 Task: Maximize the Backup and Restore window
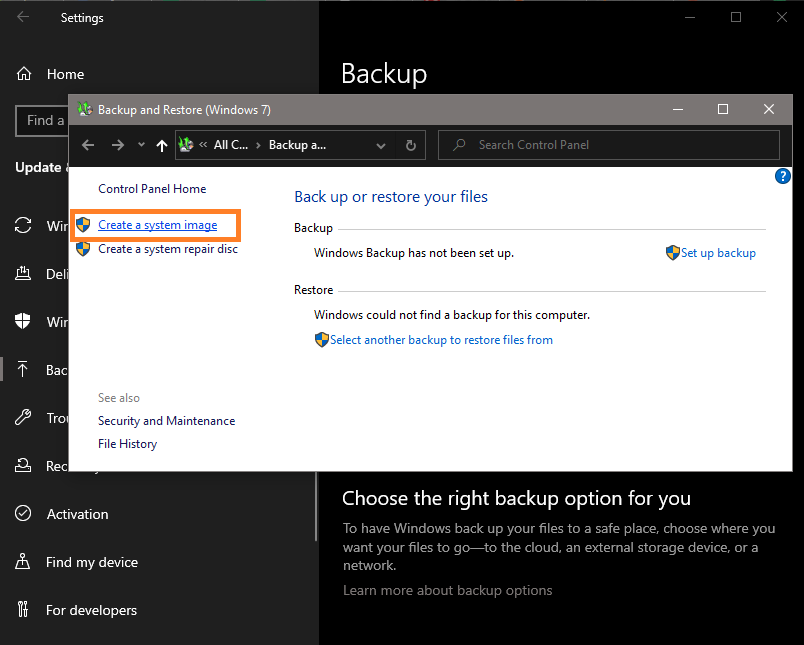coord(723,109)
